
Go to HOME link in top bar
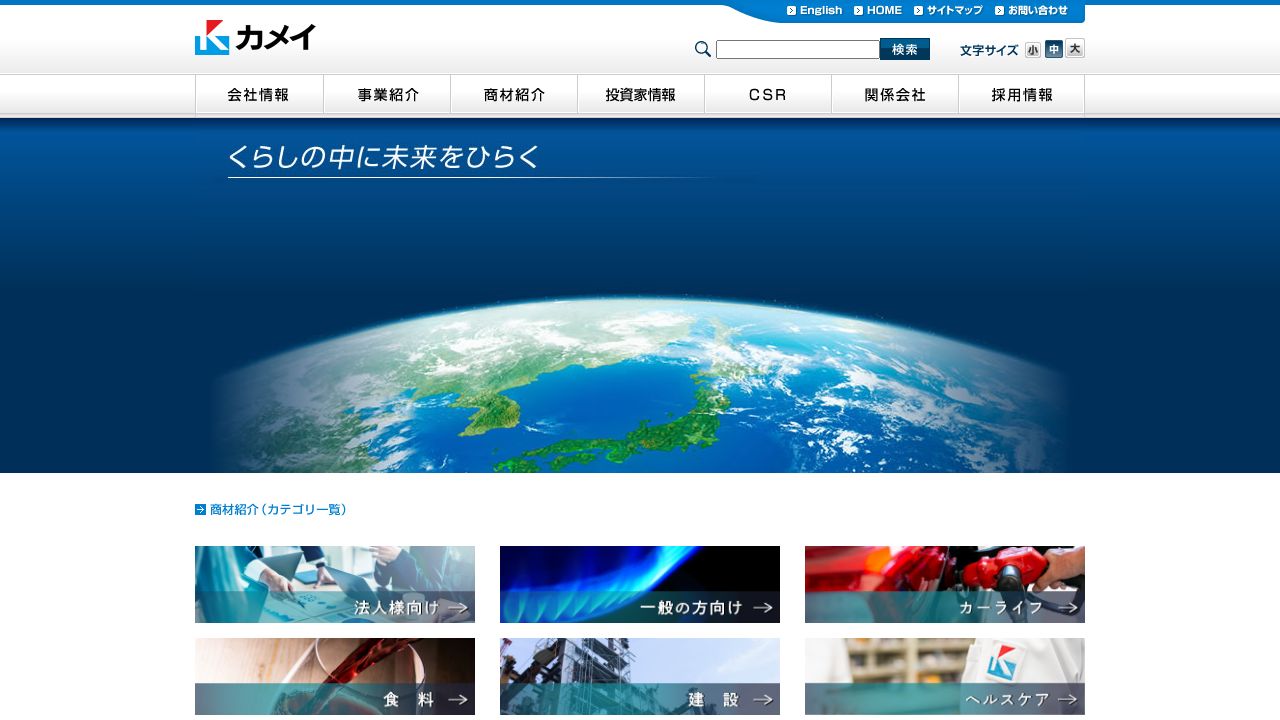pyautogui.click(x=884, y=10)
